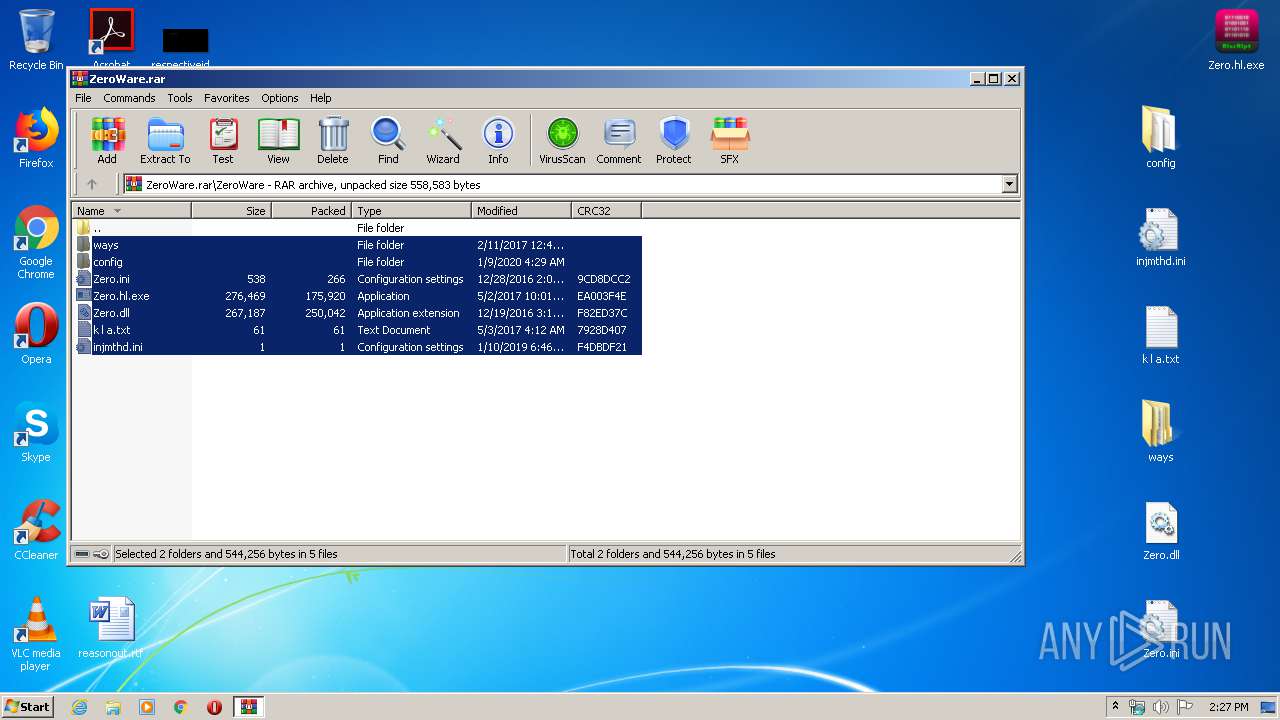Screen dimensions: 1280x720
Task: Open the File menu
Action: pyautogui.click(x=83, y=98)
